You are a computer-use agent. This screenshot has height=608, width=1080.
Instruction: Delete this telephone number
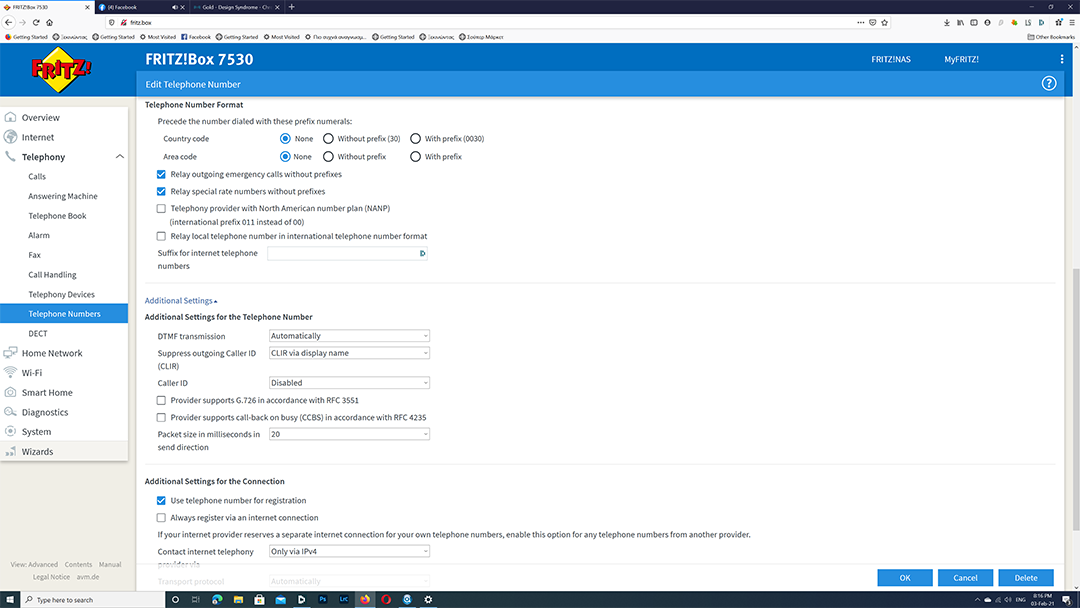pos(1026,578)
